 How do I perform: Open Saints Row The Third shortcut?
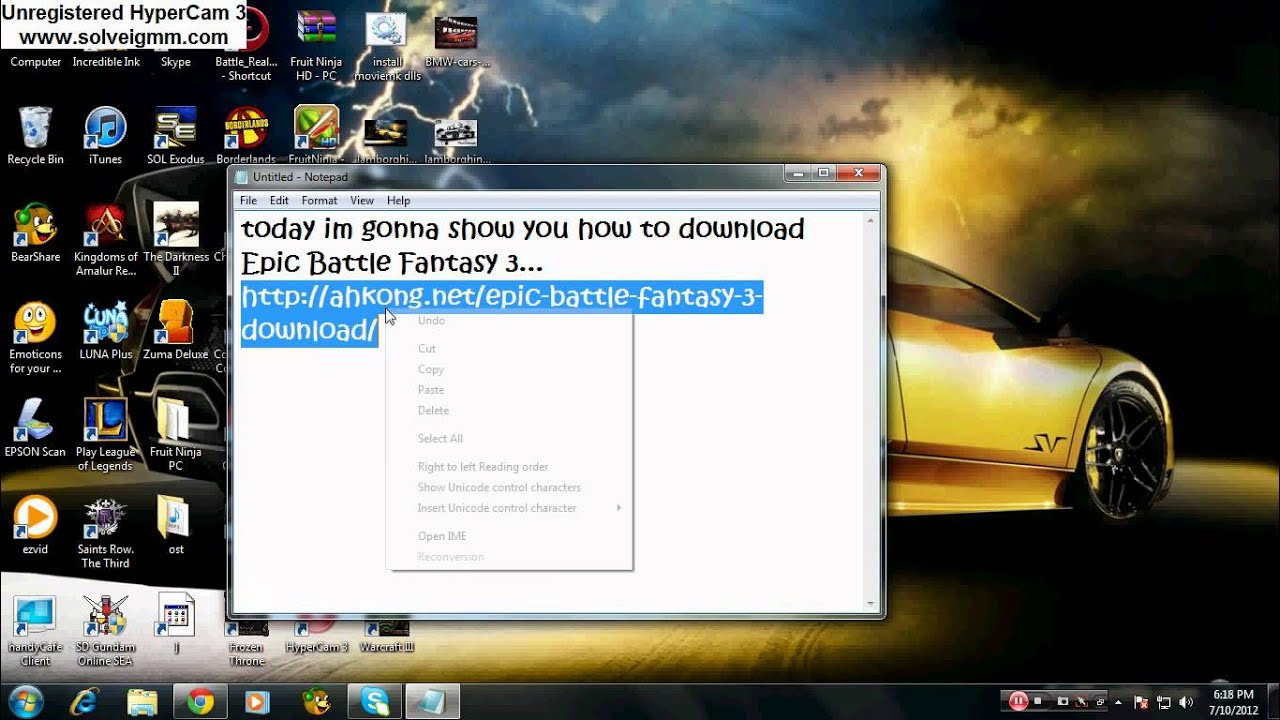[x=105, y=533]
